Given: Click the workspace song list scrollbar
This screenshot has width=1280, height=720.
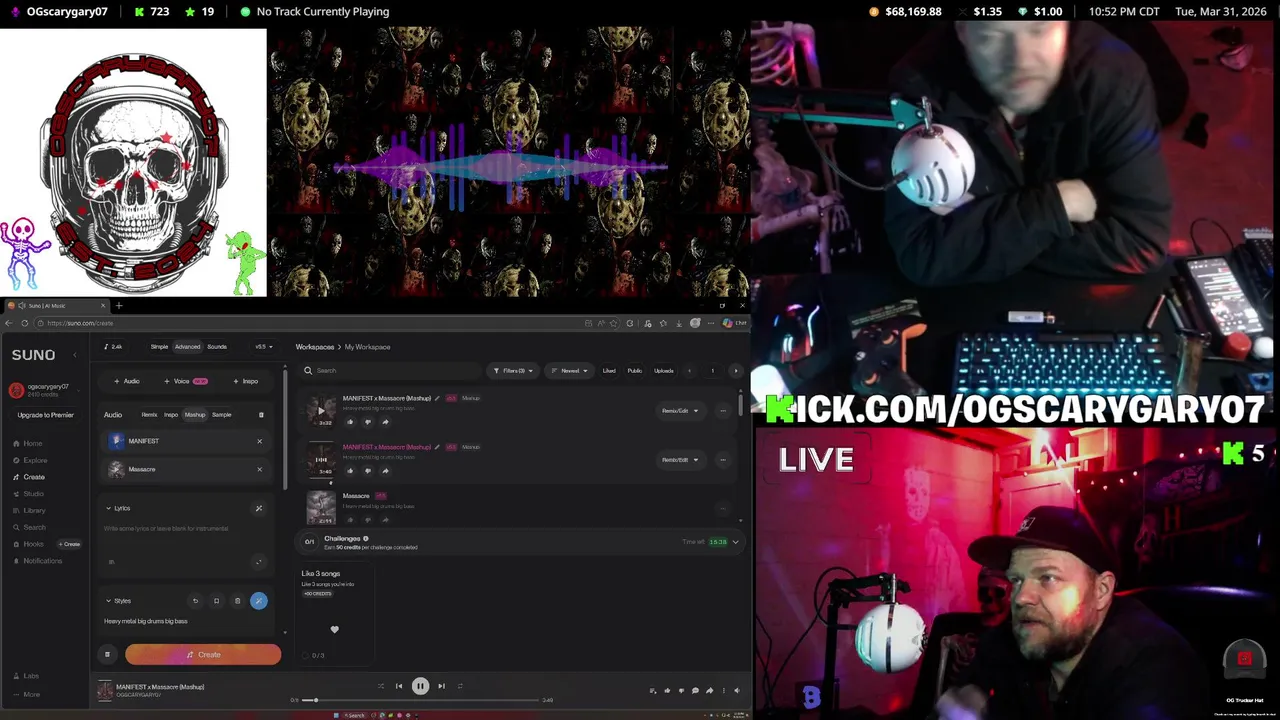Looking at the screenshot, I should (740, 405).
